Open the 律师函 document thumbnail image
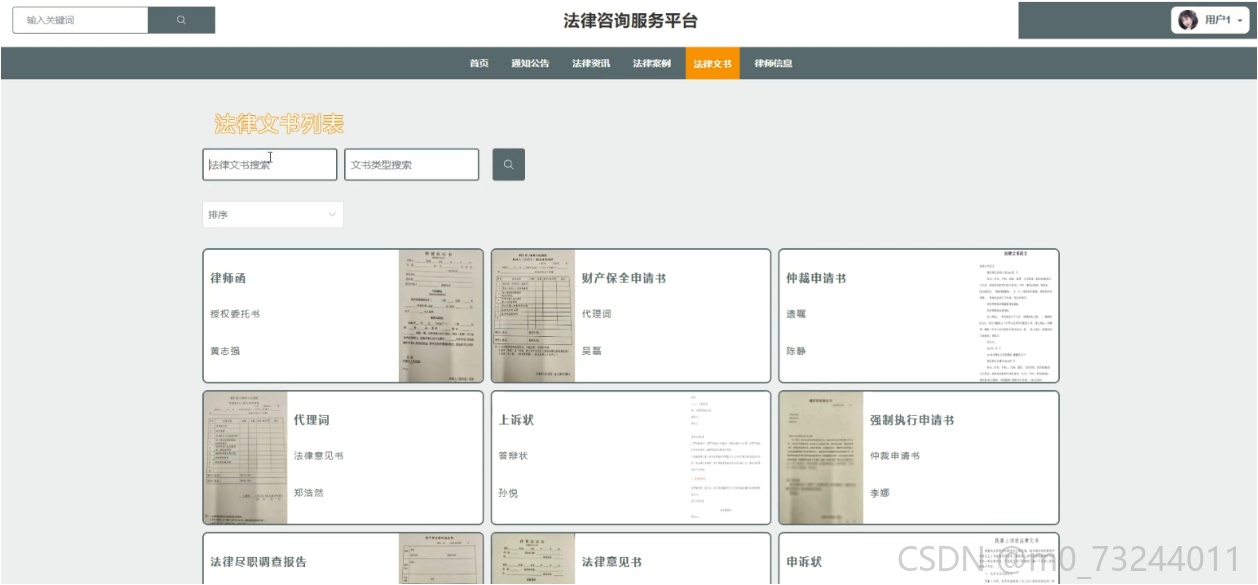Screen dimensions: 1258x585 tap(441, 316)
